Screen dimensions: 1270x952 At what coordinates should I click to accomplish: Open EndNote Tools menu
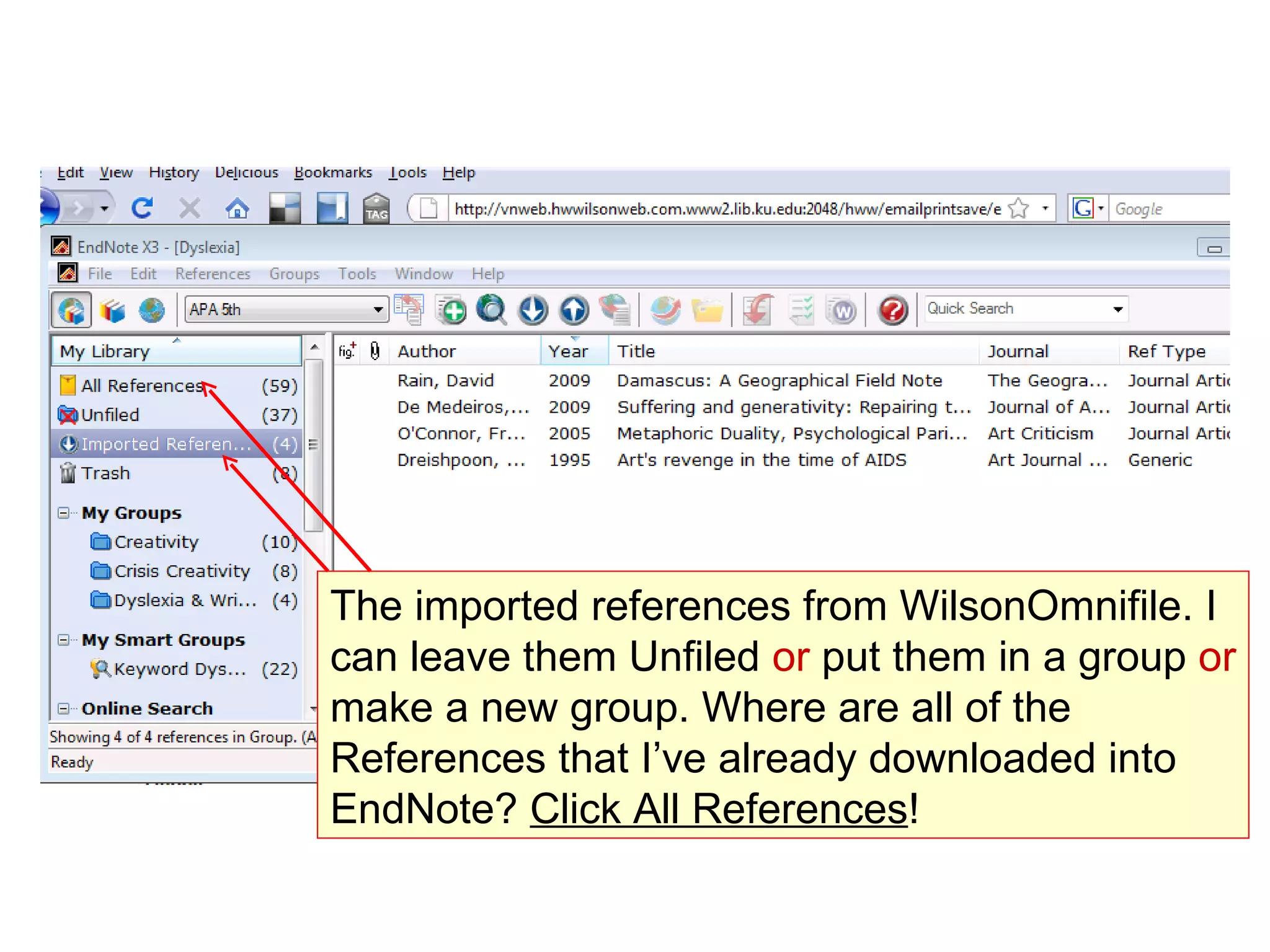tap(357, 274)
